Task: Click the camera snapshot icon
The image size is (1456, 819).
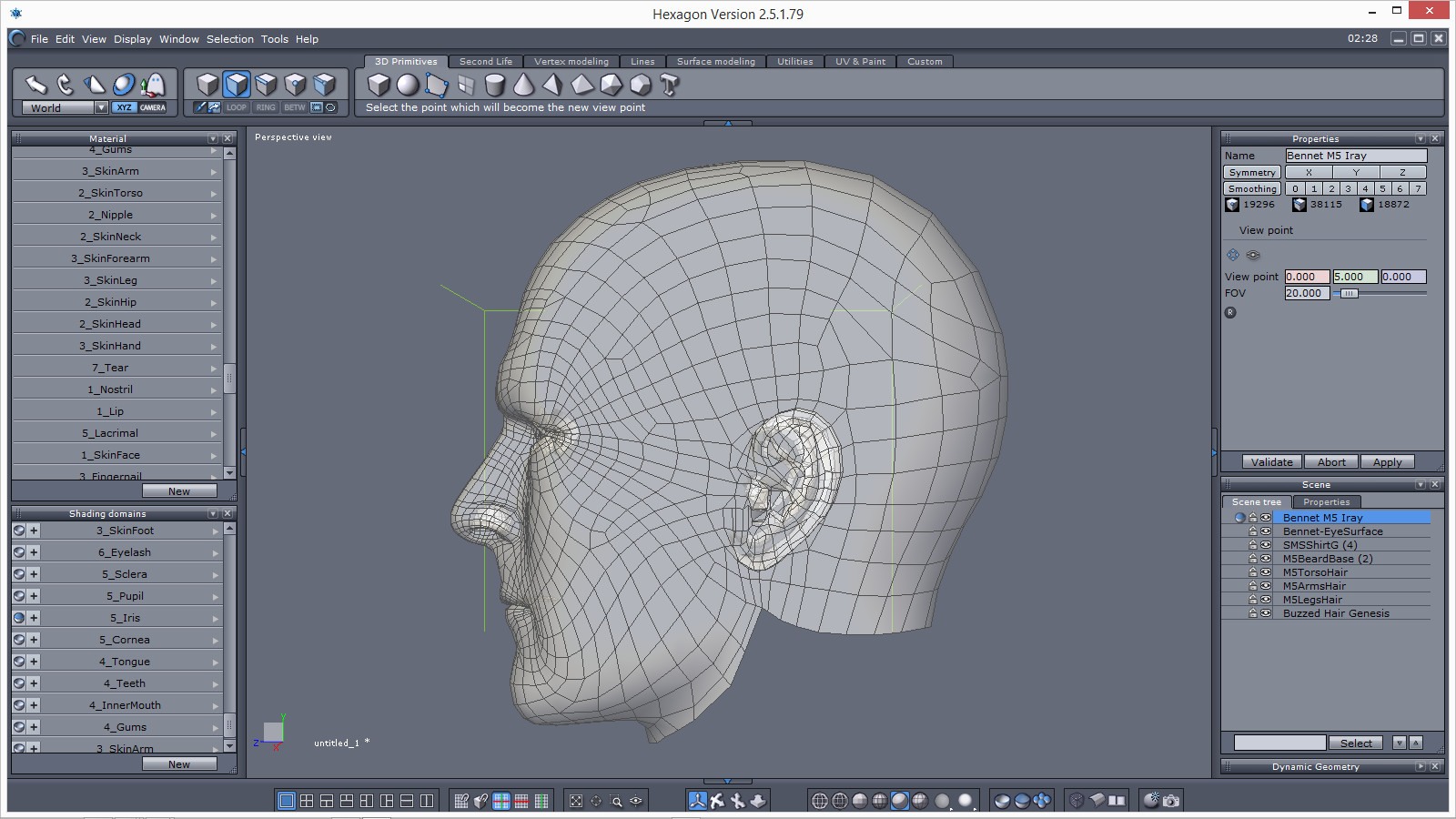Action: pyautogui.click(x=1171, y=801)
